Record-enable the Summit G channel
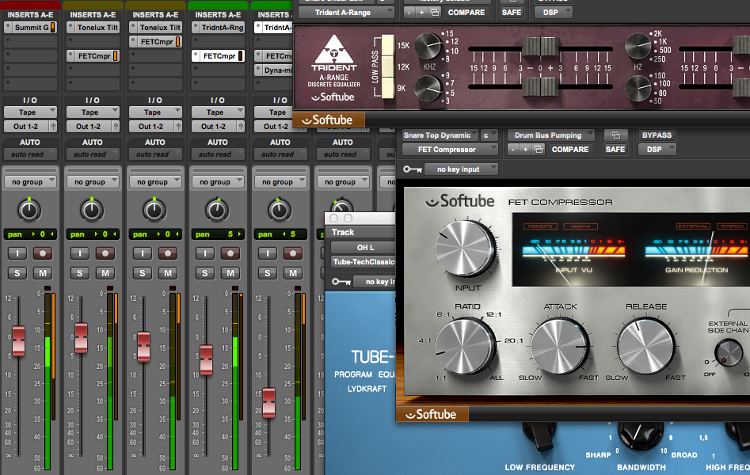This screenshot has height=475, width=750. [x=43, y=253]
